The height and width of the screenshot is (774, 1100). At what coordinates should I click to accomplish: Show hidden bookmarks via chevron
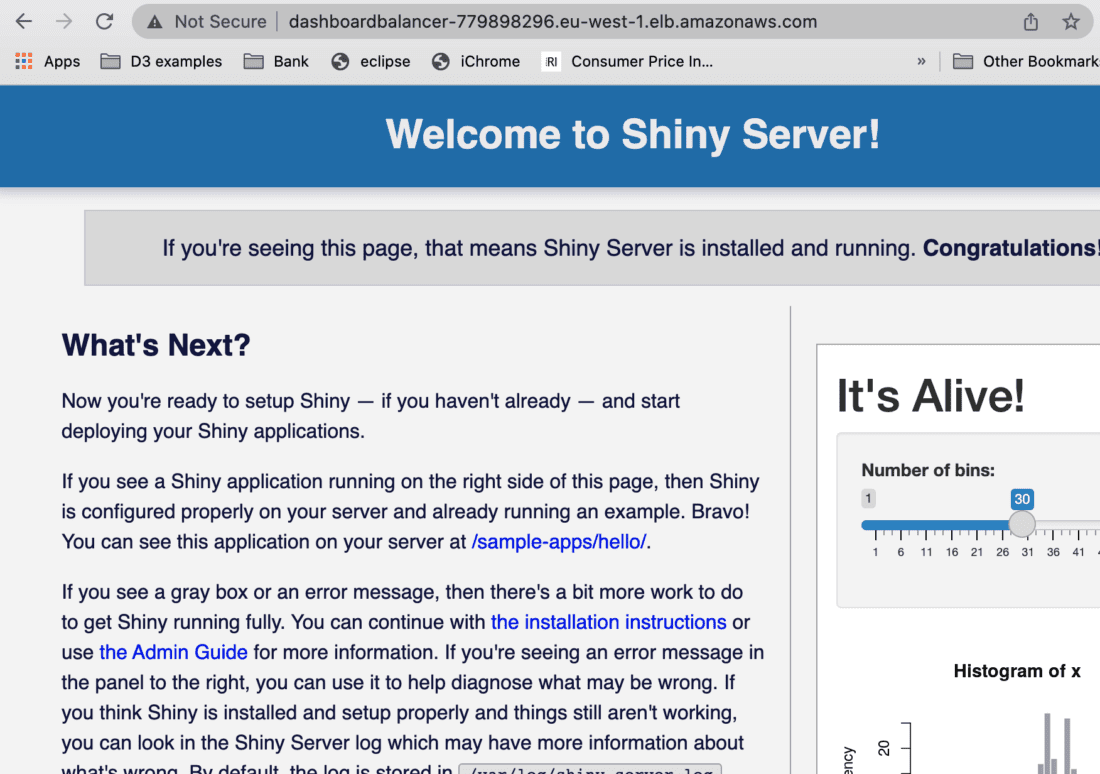[x=921, y=61]
